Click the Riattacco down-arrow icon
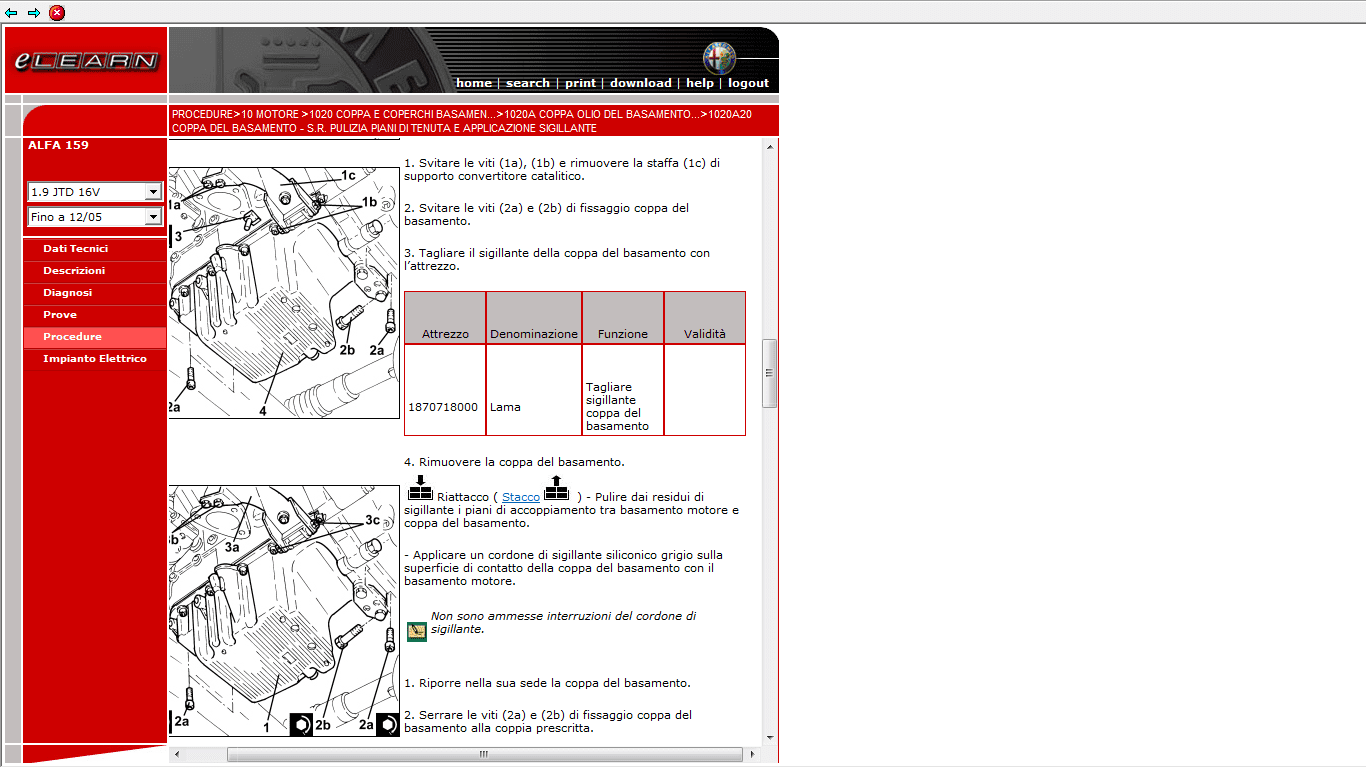 click(420, 488)
